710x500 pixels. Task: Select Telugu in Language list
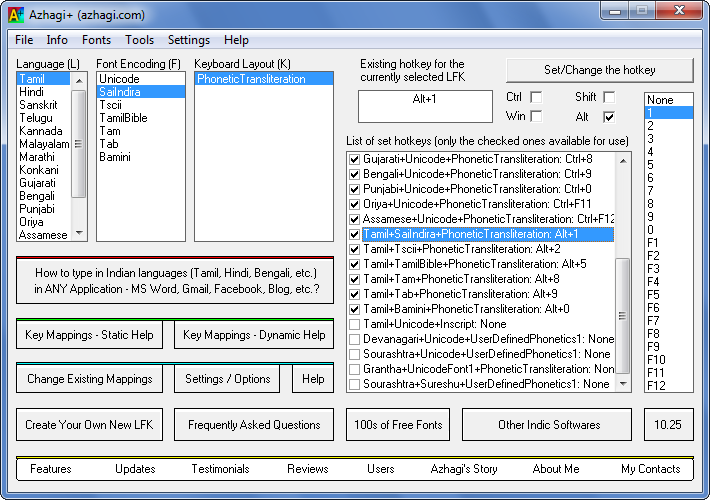coord(43,118)
